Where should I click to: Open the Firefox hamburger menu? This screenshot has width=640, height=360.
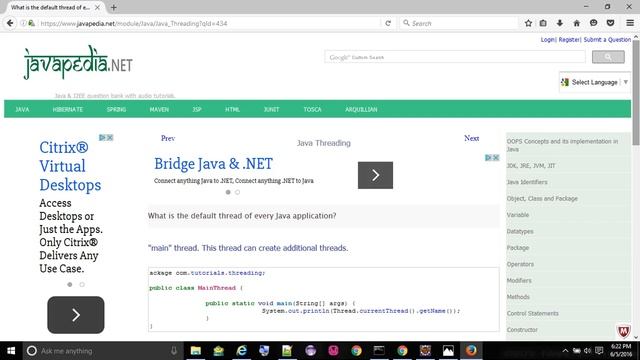(630, 23)
